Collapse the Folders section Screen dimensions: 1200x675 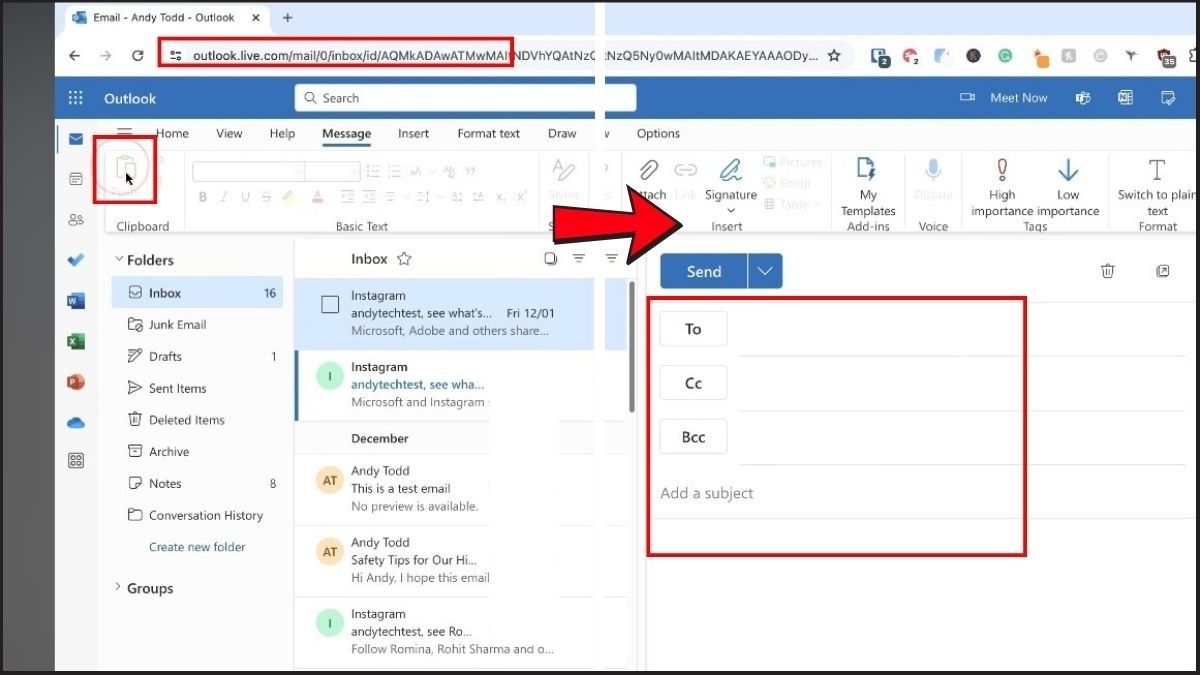pyautogui.click(x=119, y=260)
